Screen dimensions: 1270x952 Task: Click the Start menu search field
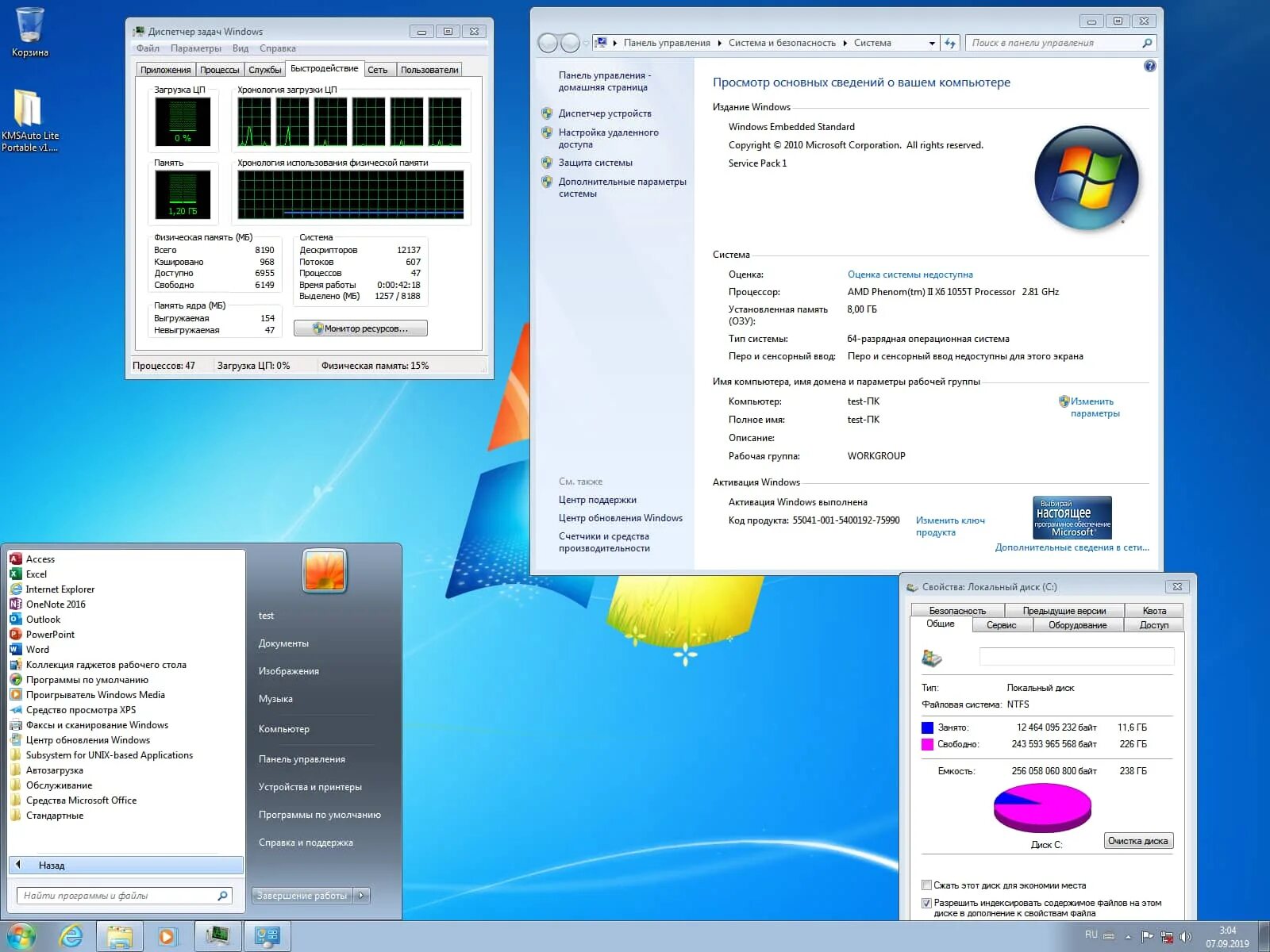click(x=125, y=896)
